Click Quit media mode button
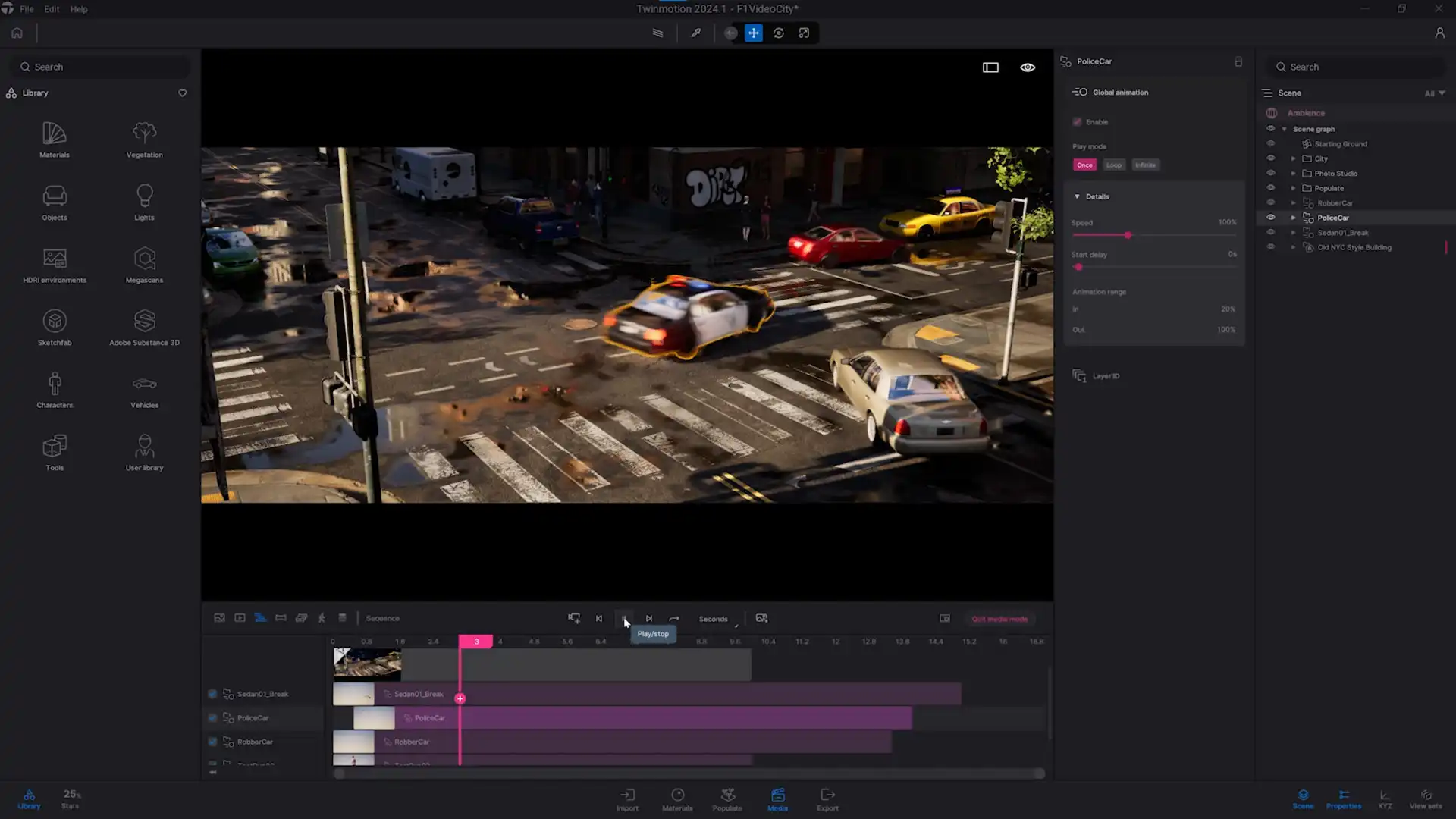This screenshot has height=819, width=1456. (999, 619)
